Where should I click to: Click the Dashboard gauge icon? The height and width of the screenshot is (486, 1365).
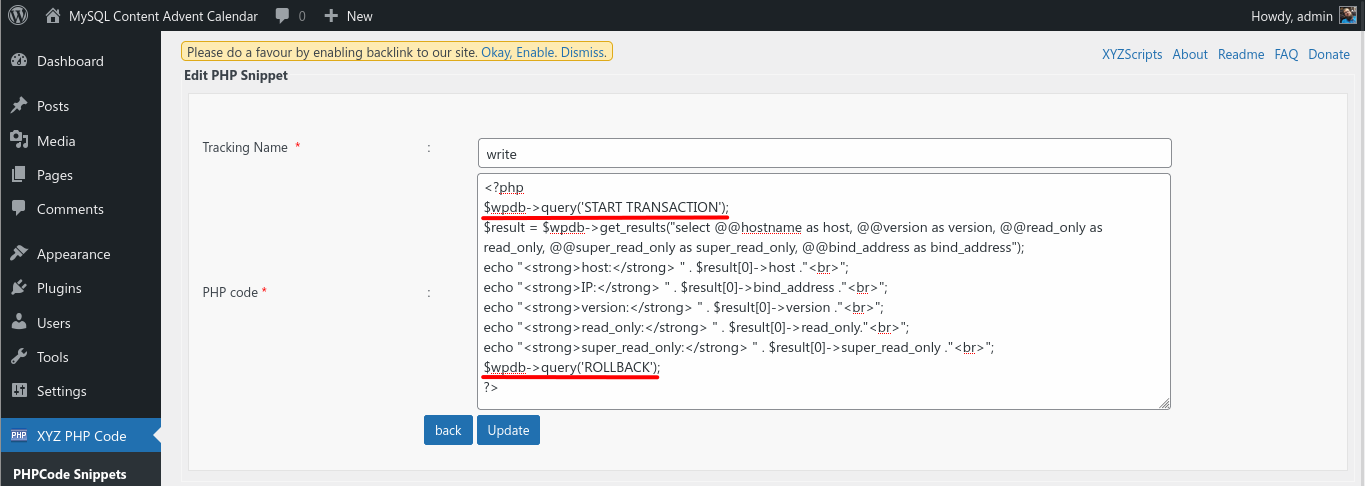click(18, 61)
